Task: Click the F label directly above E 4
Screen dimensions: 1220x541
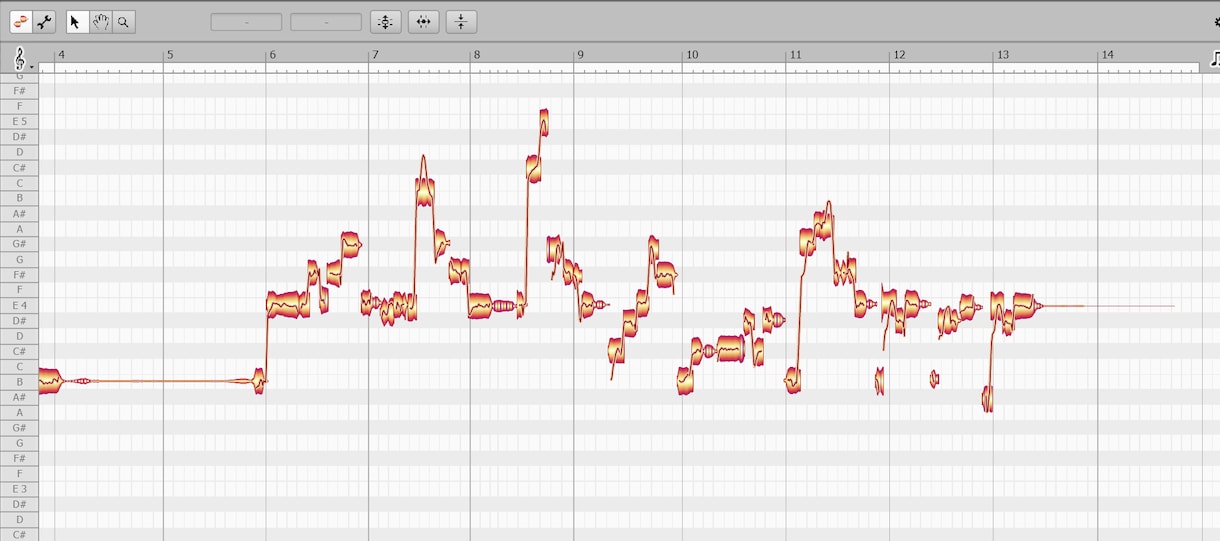Action: (19, 289)
